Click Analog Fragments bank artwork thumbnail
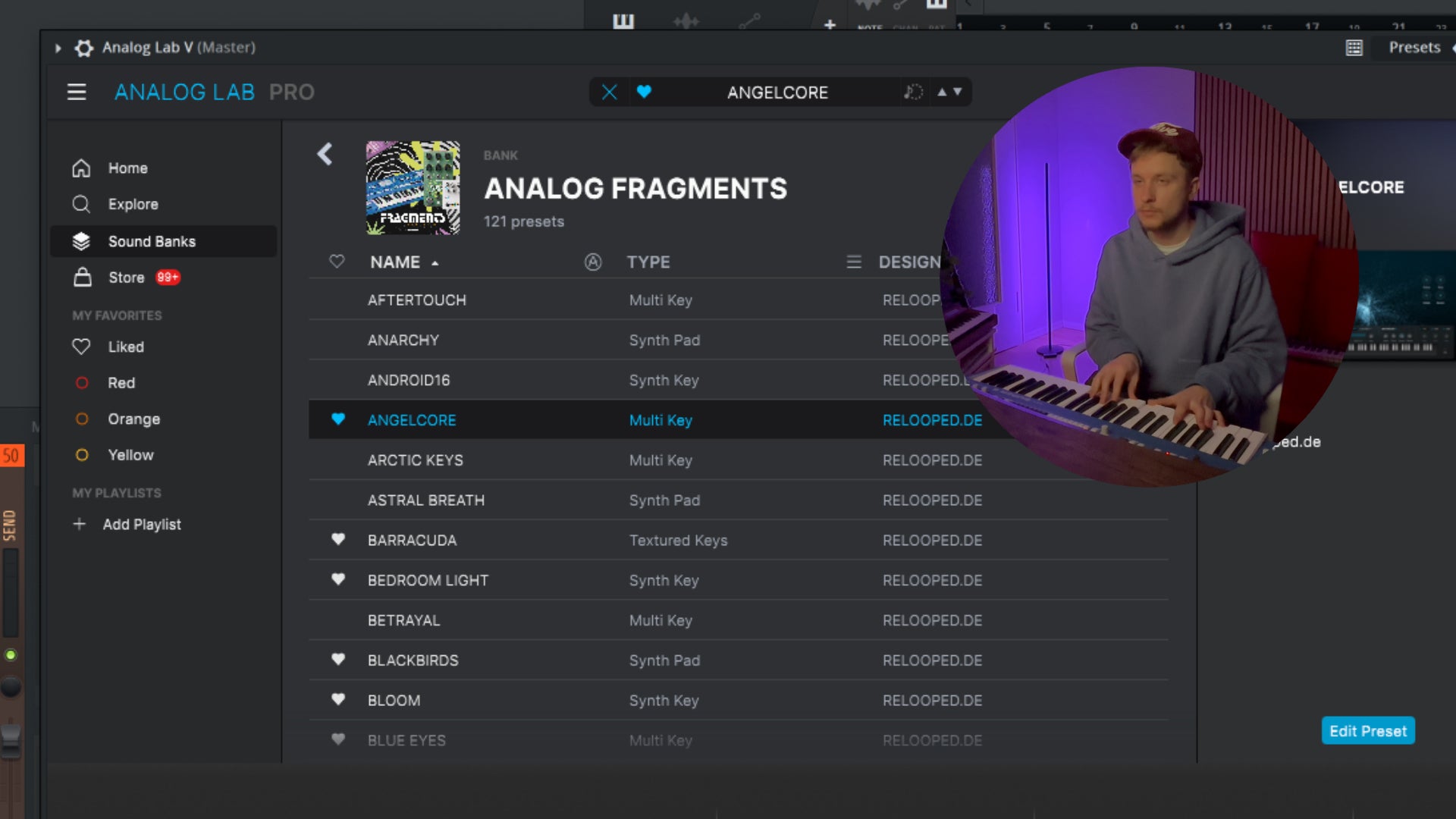 coord(413,187)
